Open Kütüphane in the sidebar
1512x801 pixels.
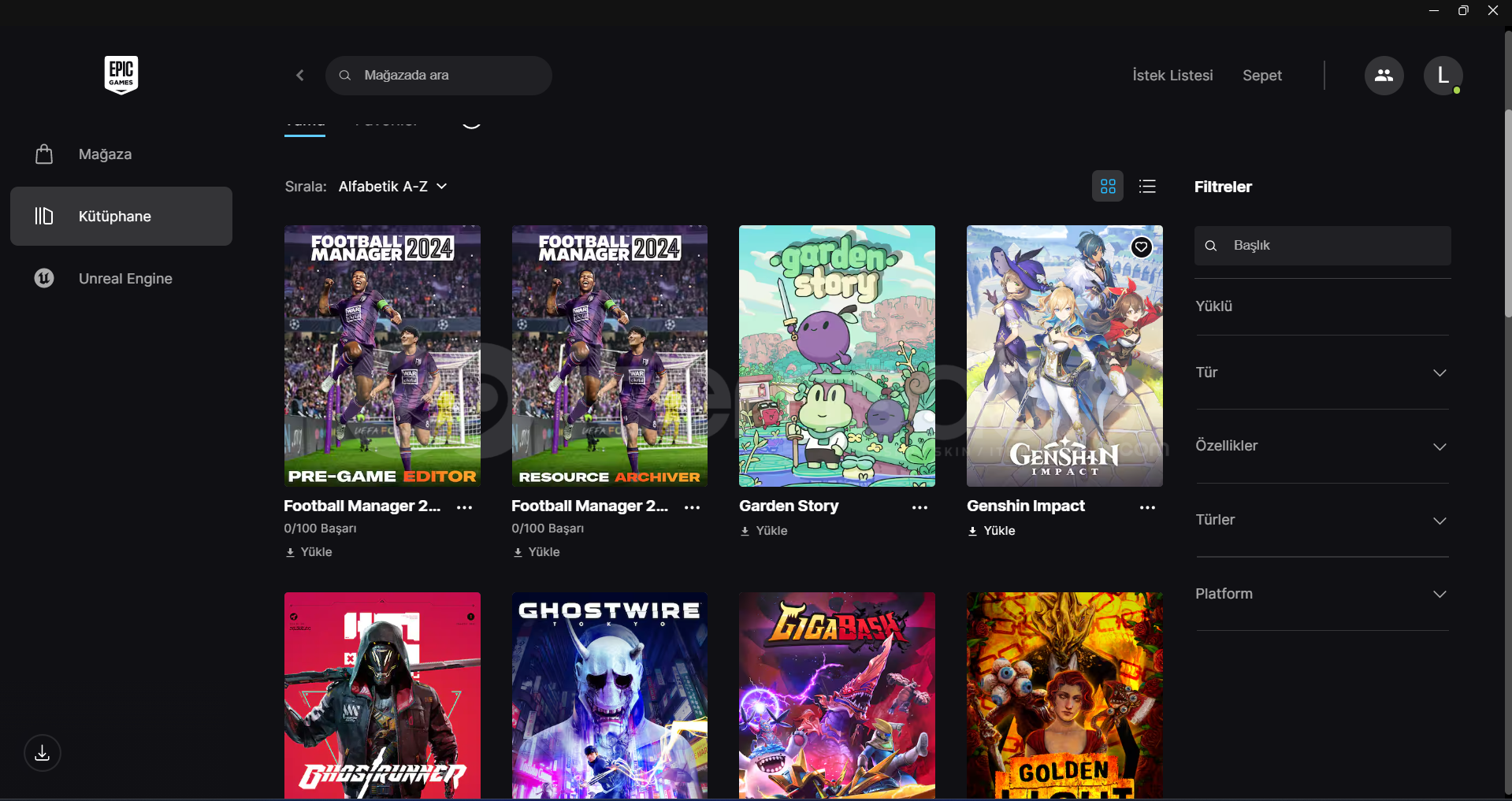coord(121,216)
